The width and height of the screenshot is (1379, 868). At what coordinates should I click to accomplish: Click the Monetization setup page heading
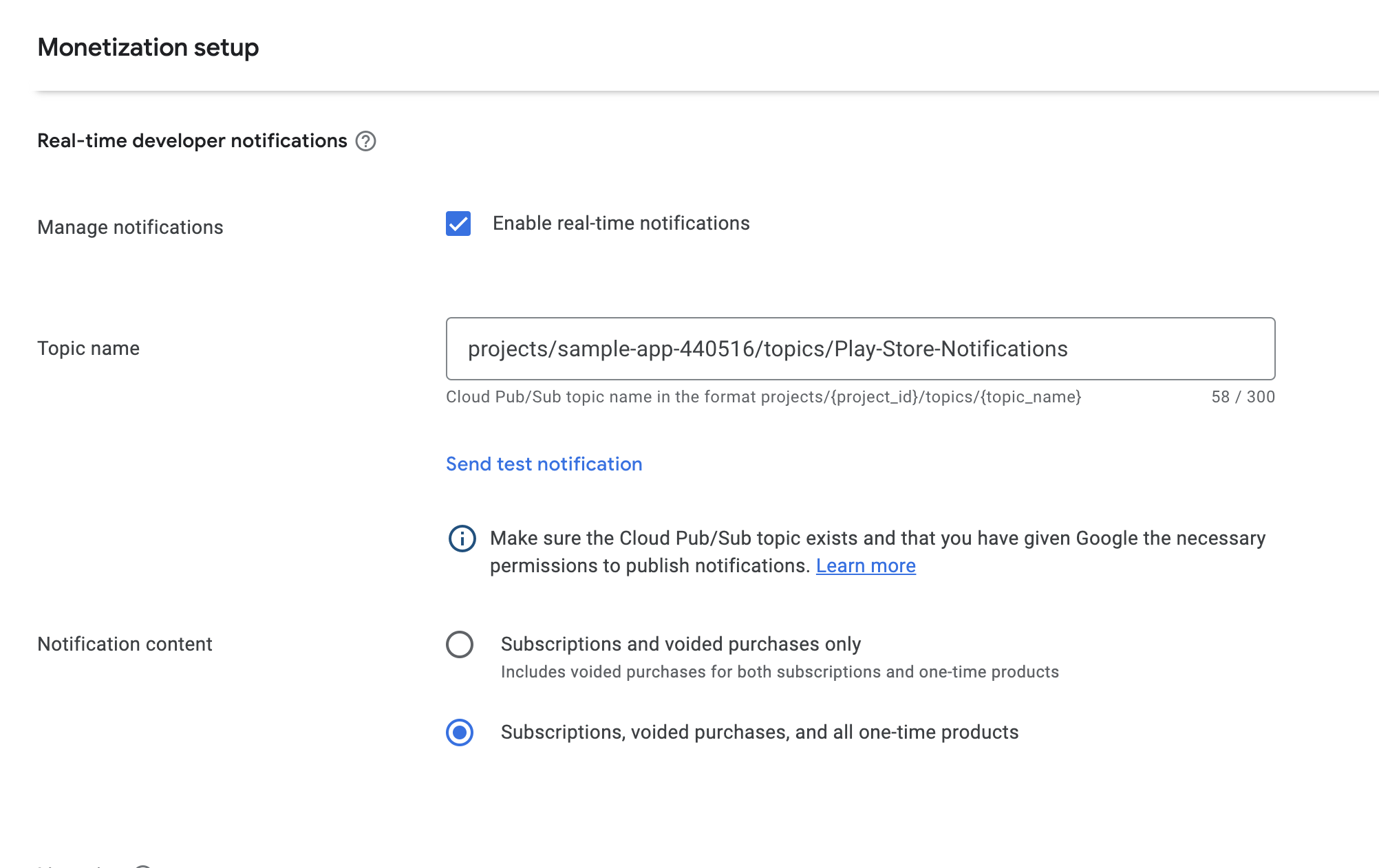[x=148, y=47]
